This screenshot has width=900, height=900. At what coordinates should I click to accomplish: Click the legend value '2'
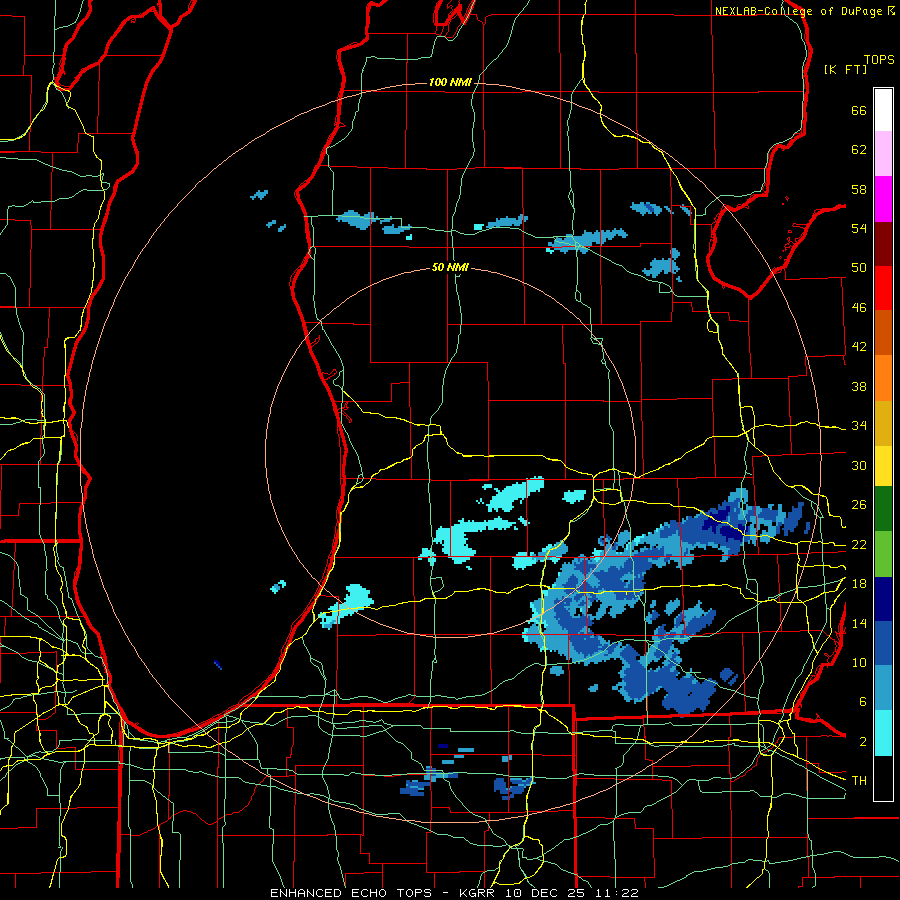pyautogui.click(x=863, y=742)
